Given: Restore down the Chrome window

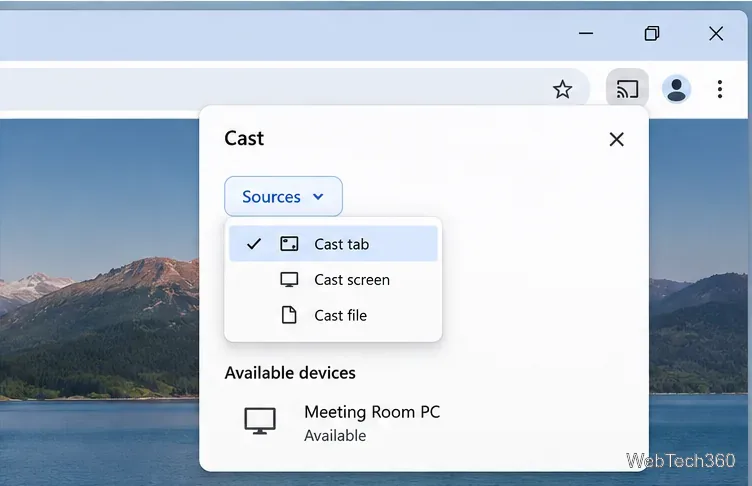Looking at the screenshot, I should [x=651, y=34].
